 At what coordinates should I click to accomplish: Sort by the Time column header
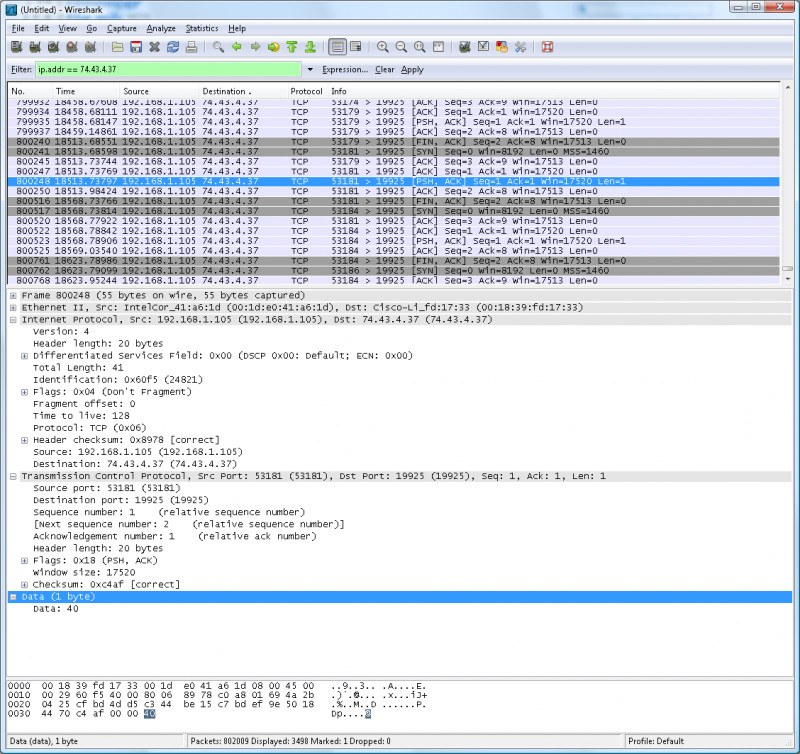[x=85, y=91]
